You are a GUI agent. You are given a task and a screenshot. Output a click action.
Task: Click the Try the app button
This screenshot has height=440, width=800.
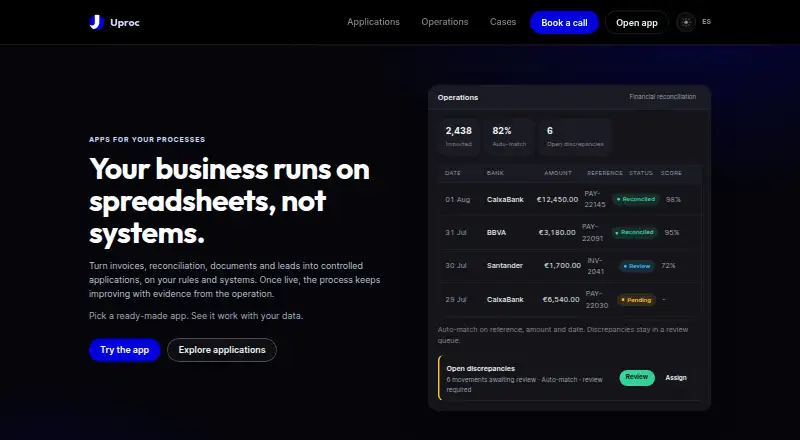pyautogui.click(x=124, y=350)
